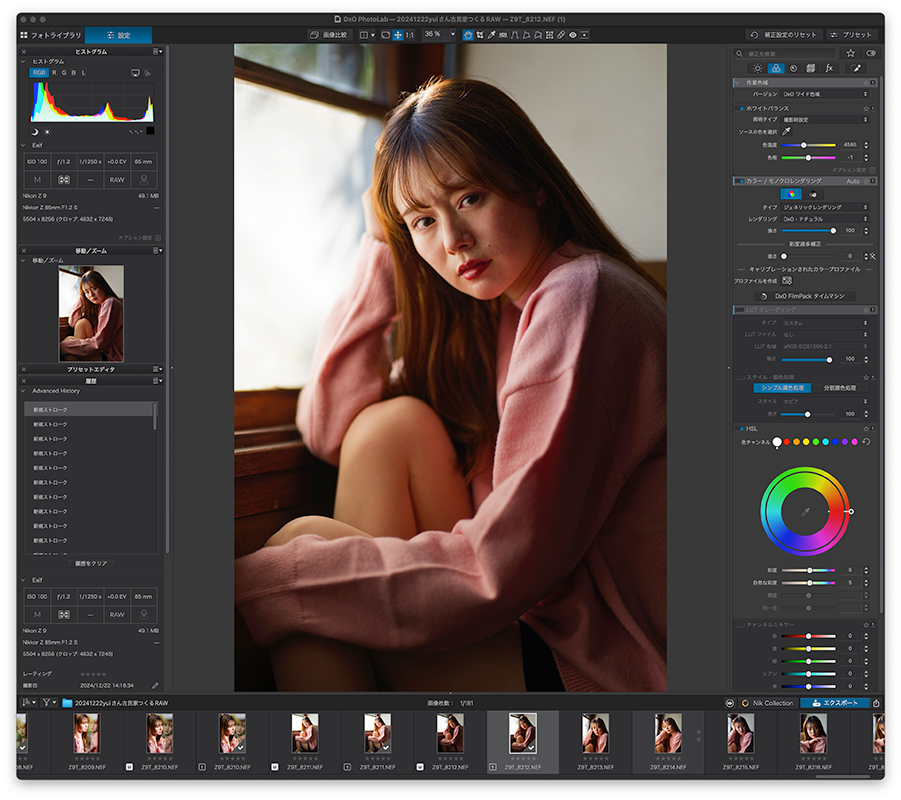Switch to the Customize tab
Screen dimensions: 901x800
tap(118, 35)
